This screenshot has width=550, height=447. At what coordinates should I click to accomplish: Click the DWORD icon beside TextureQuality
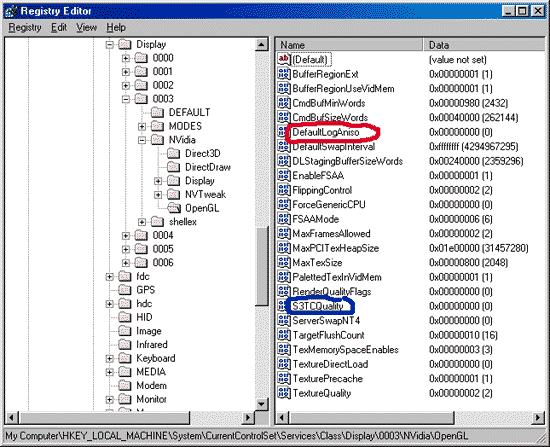click(284, 393)
